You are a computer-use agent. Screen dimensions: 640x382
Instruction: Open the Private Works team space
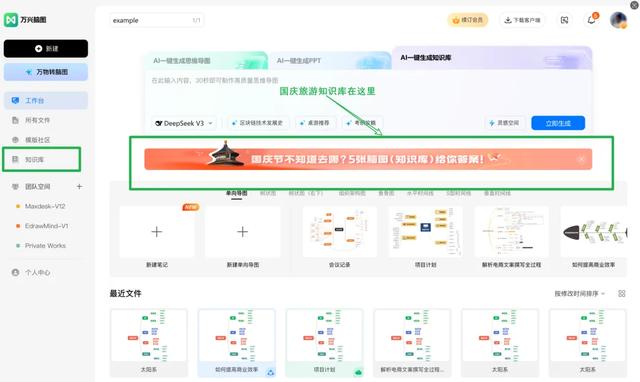pyautogui.click(x=45, y=246)
